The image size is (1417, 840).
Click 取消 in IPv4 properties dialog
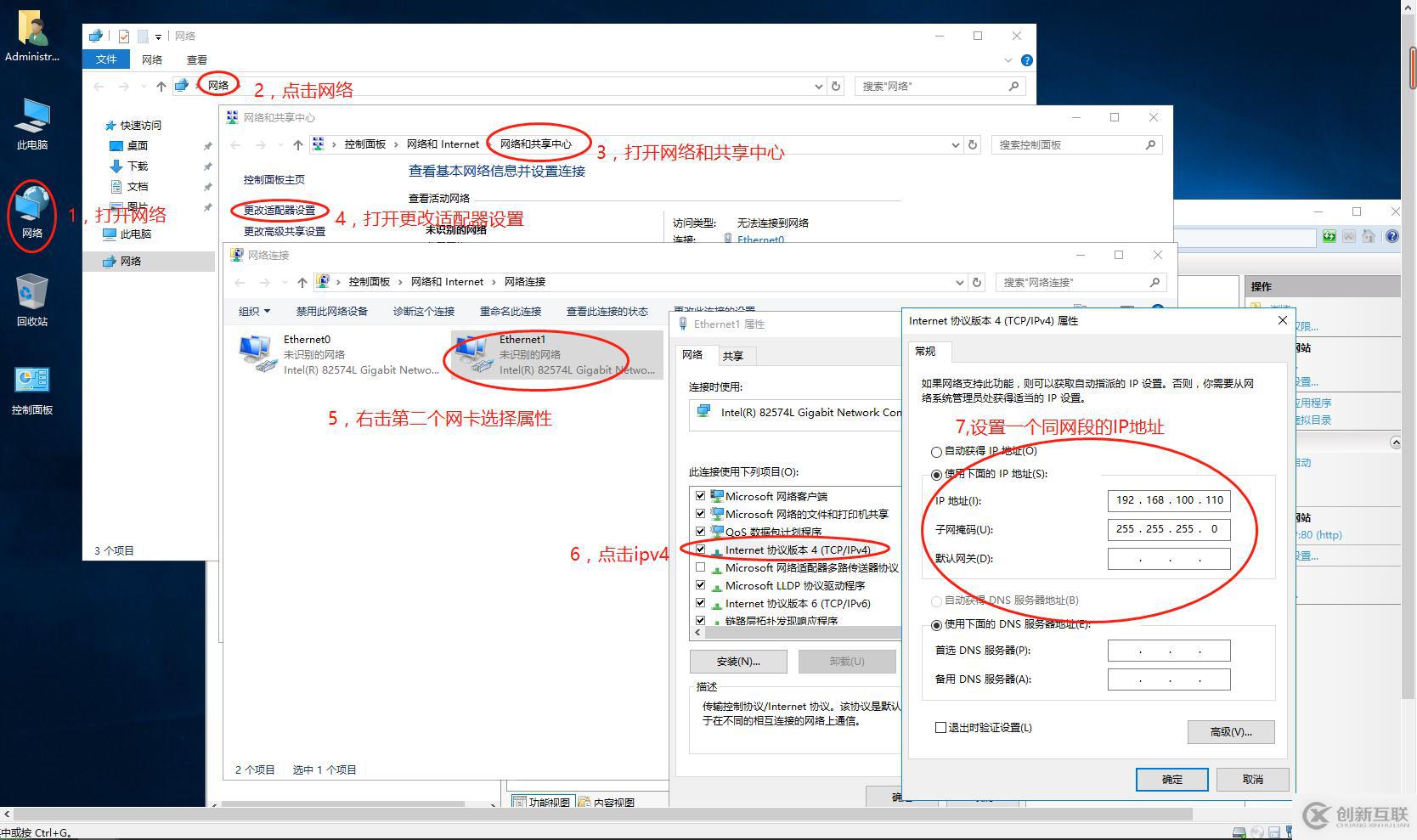1252,779
